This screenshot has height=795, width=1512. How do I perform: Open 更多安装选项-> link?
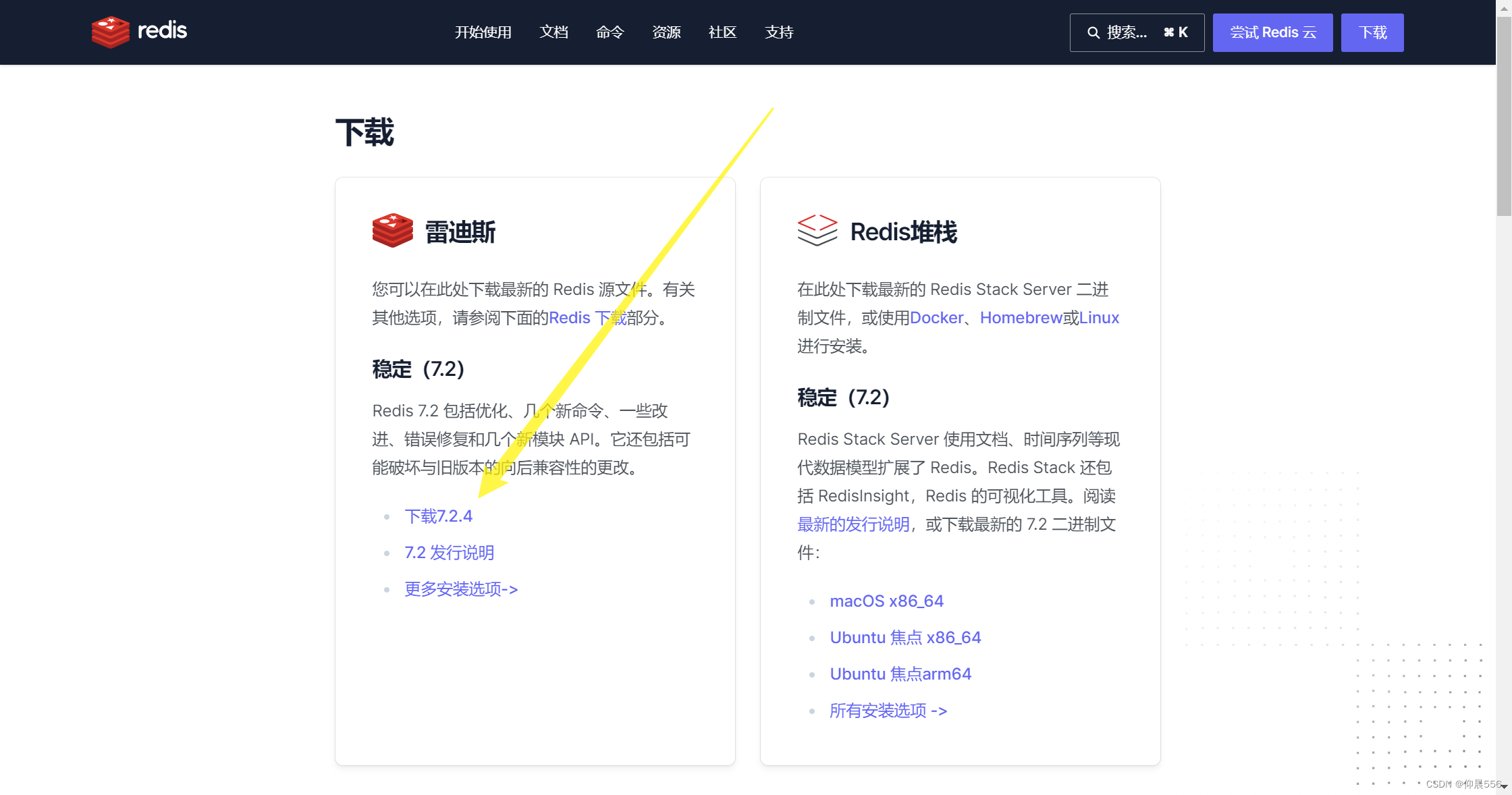[461, 589]
